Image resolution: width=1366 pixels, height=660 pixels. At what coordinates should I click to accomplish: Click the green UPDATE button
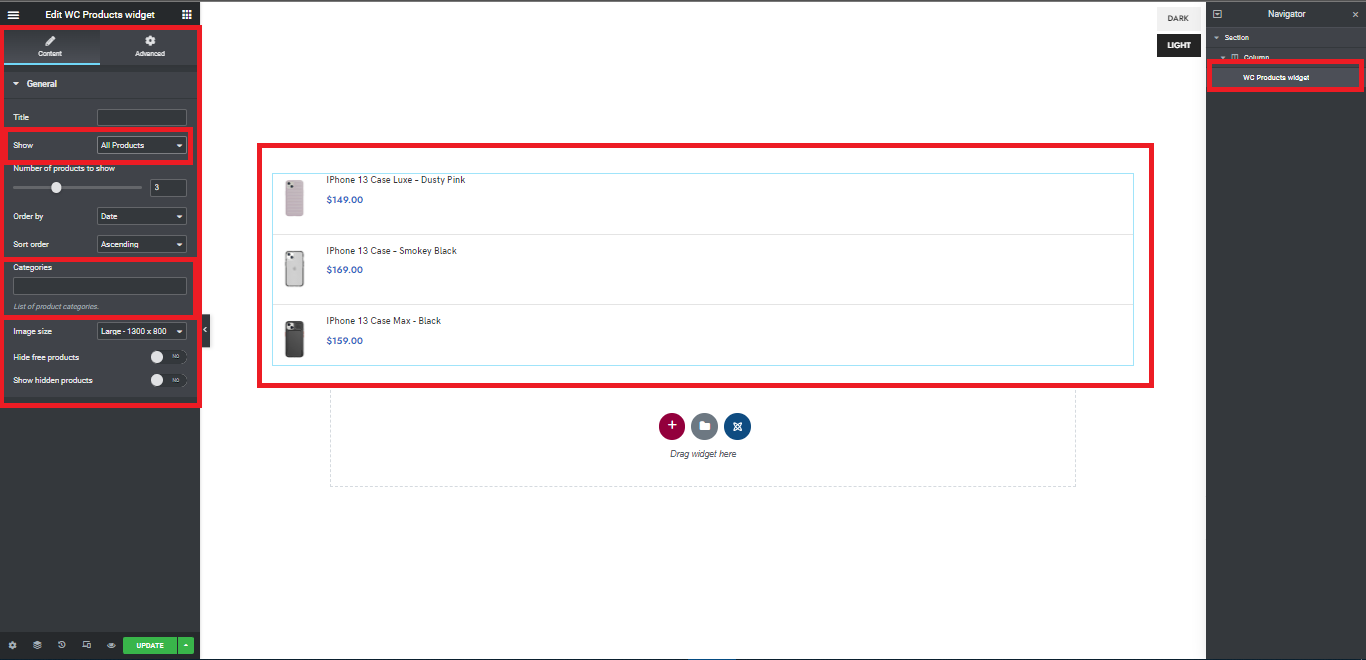click(x=150, y=645)
